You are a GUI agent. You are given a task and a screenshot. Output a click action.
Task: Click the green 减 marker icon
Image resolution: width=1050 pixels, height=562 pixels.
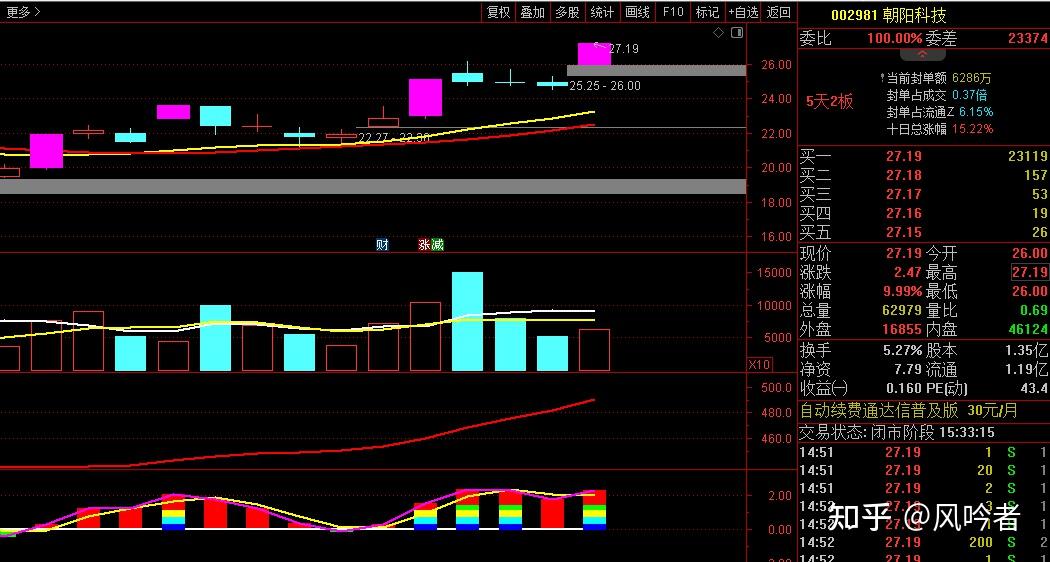(437, 244)
